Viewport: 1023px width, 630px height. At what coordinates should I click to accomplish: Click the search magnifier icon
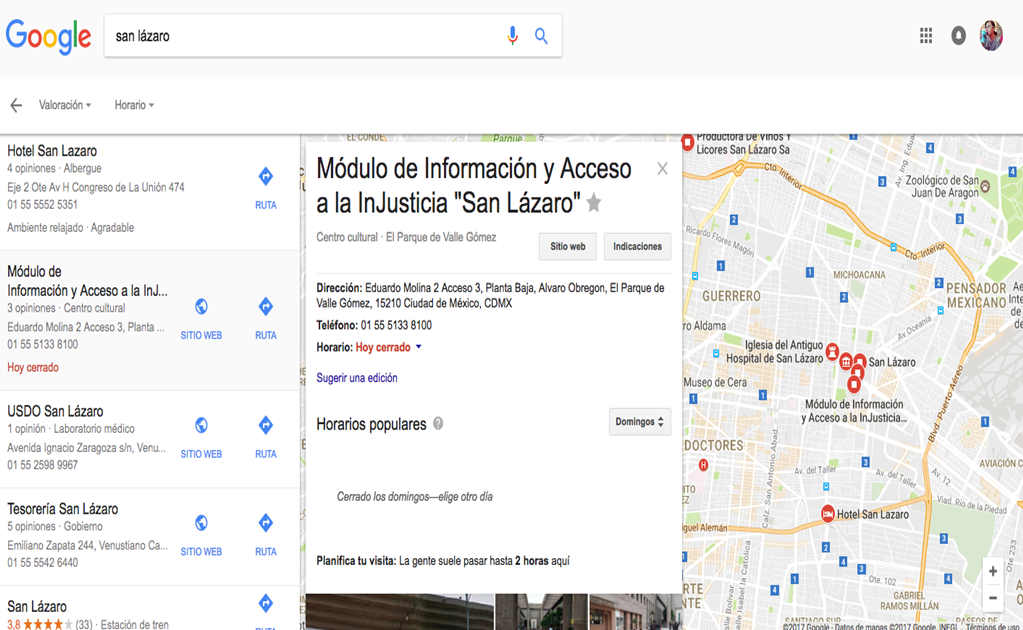(541, 35)
